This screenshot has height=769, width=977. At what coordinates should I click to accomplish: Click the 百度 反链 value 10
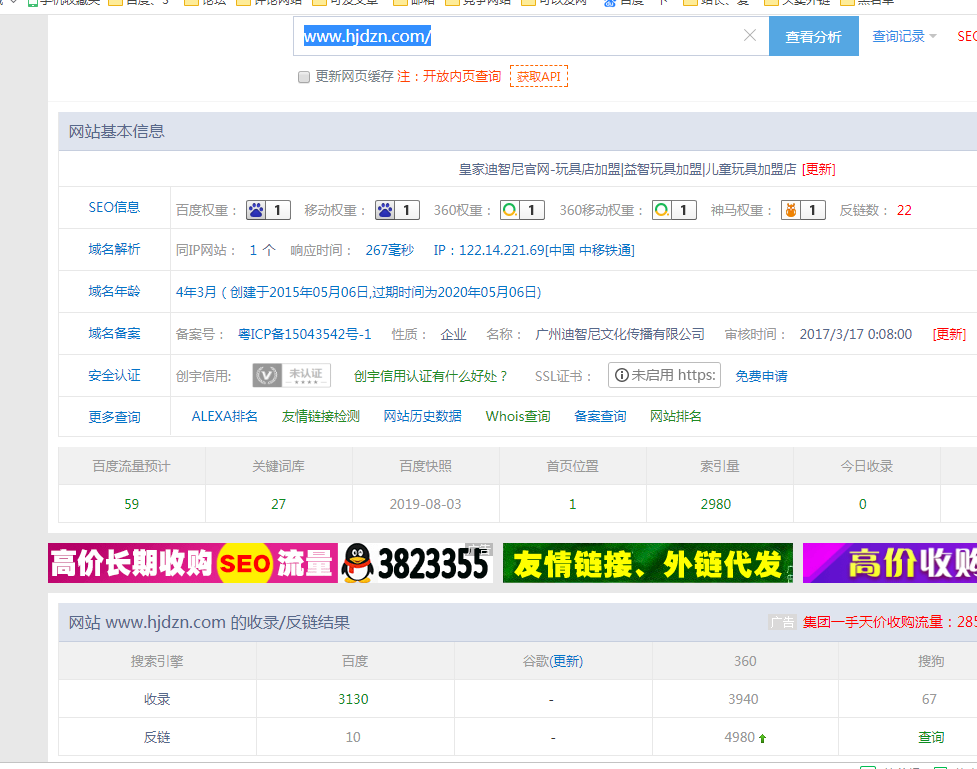[x=353, y=737]
